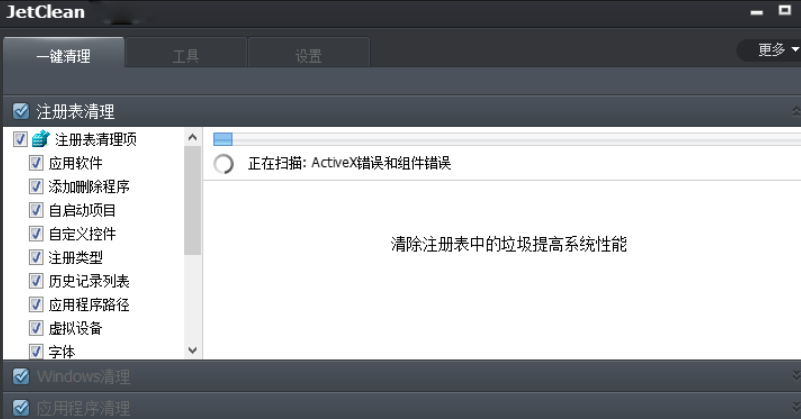The height and width of the screenshot is (419, 801).
Task: Click the 注册表清理 section header title
Action: coord(75,111)
